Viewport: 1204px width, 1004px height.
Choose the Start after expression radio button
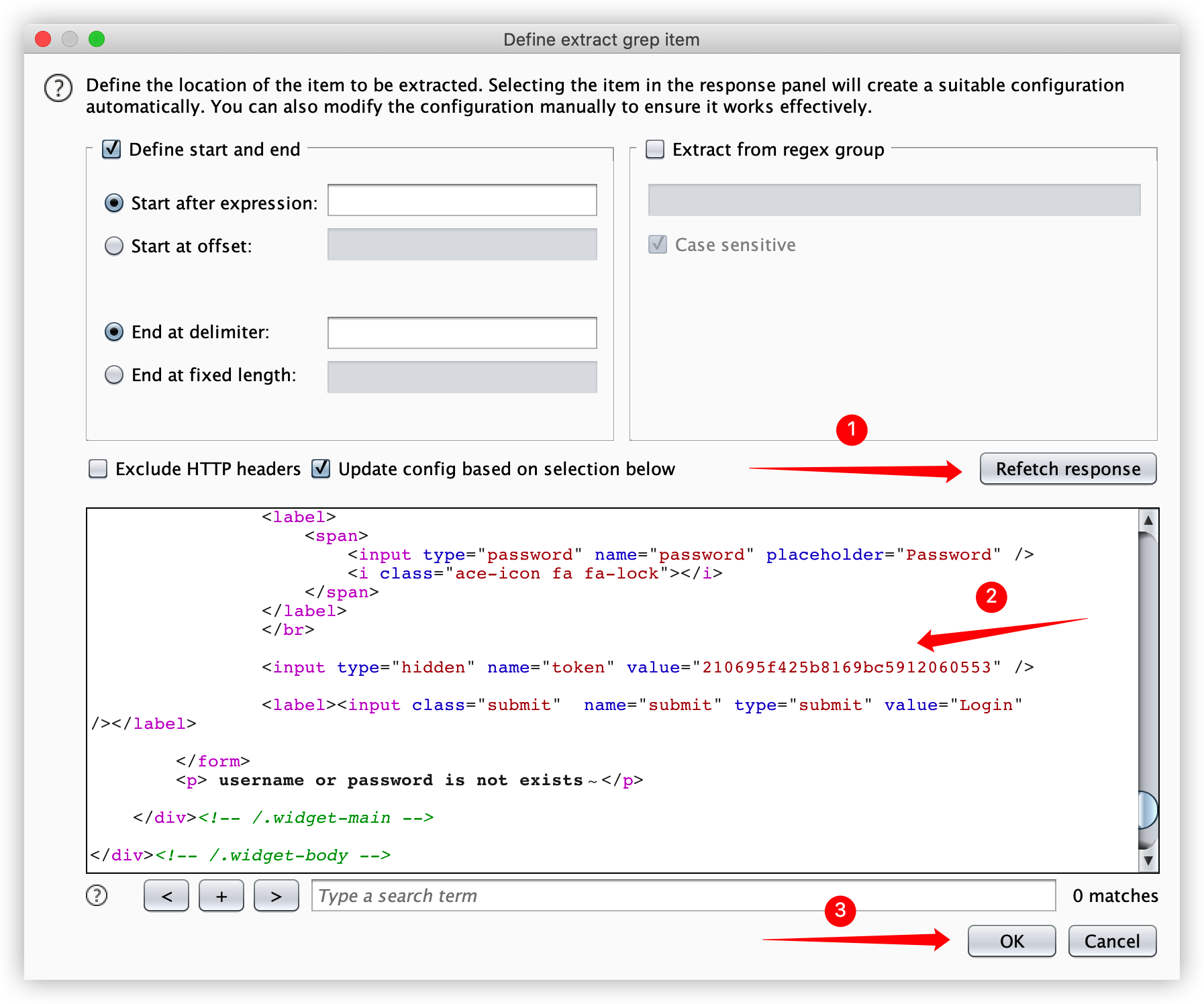pyautogui.click(x=114, y=203)
